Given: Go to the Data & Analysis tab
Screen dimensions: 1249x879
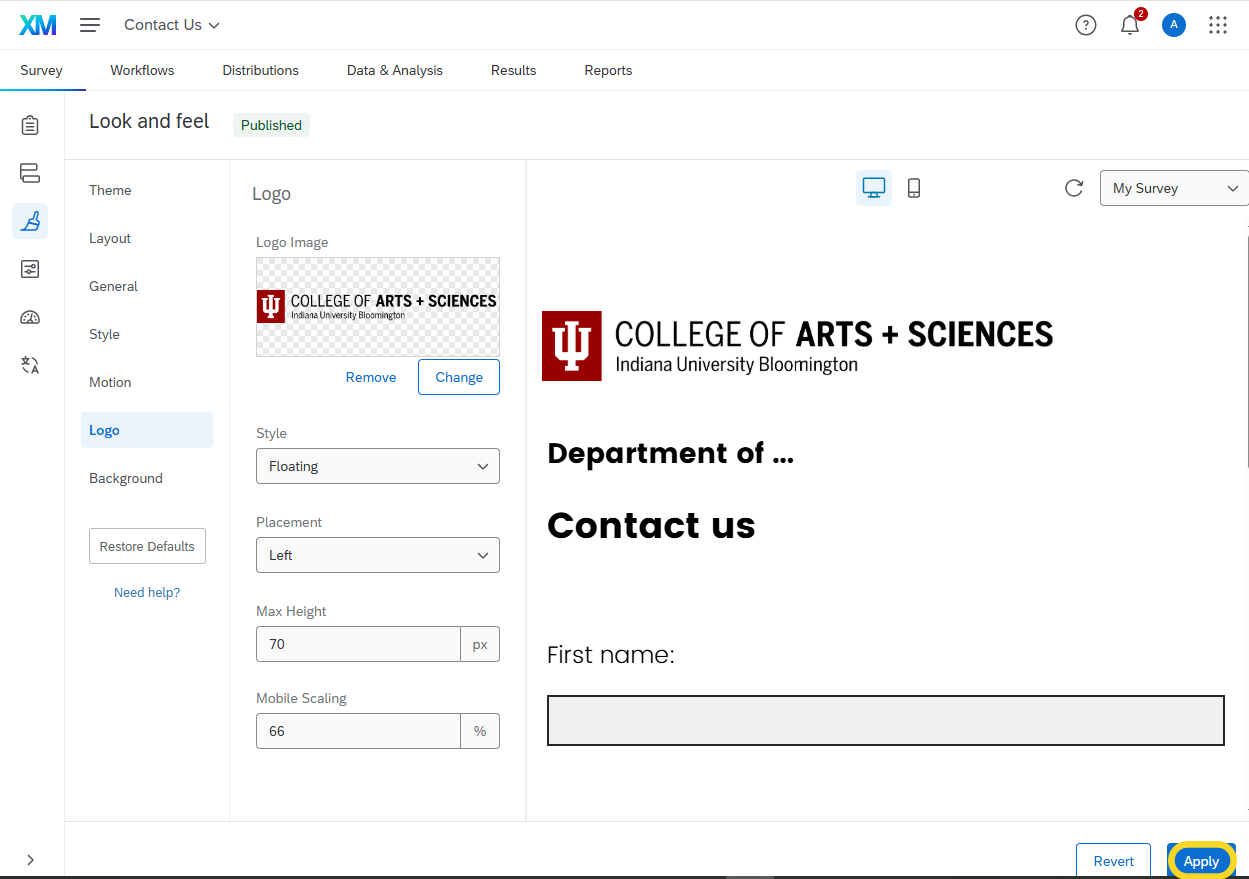Looking at the screenshot, I should pos(394,70).
